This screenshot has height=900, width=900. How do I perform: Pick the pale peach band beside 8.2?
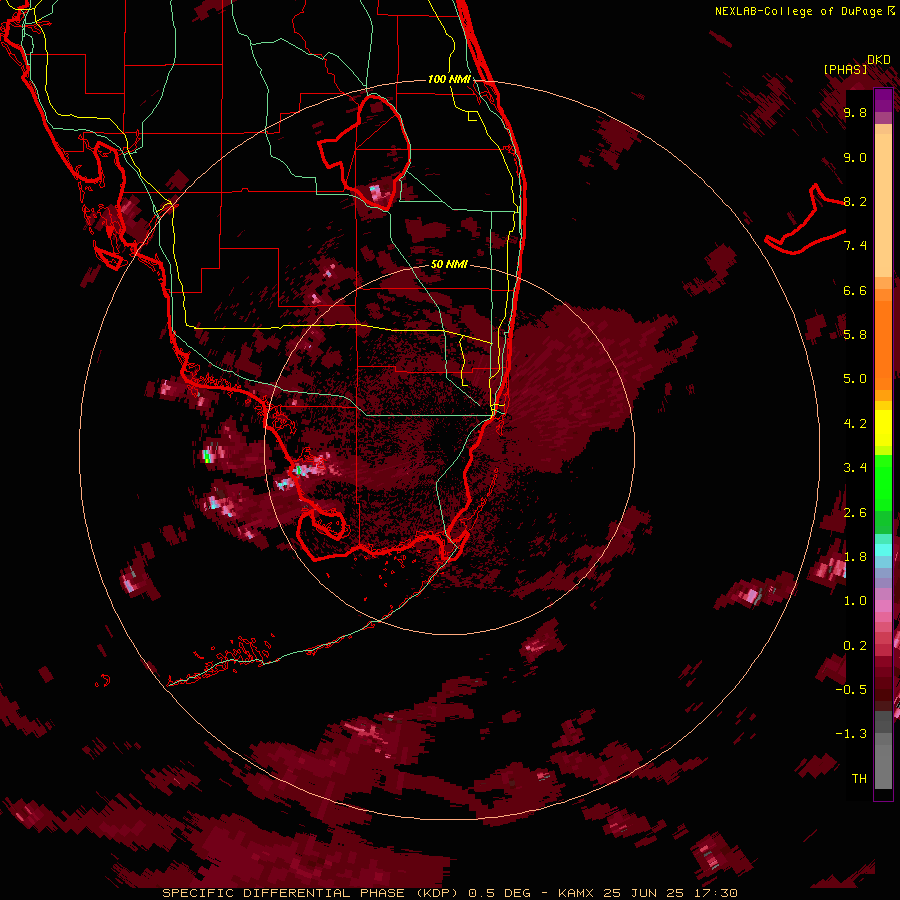(x=883, y=205)
